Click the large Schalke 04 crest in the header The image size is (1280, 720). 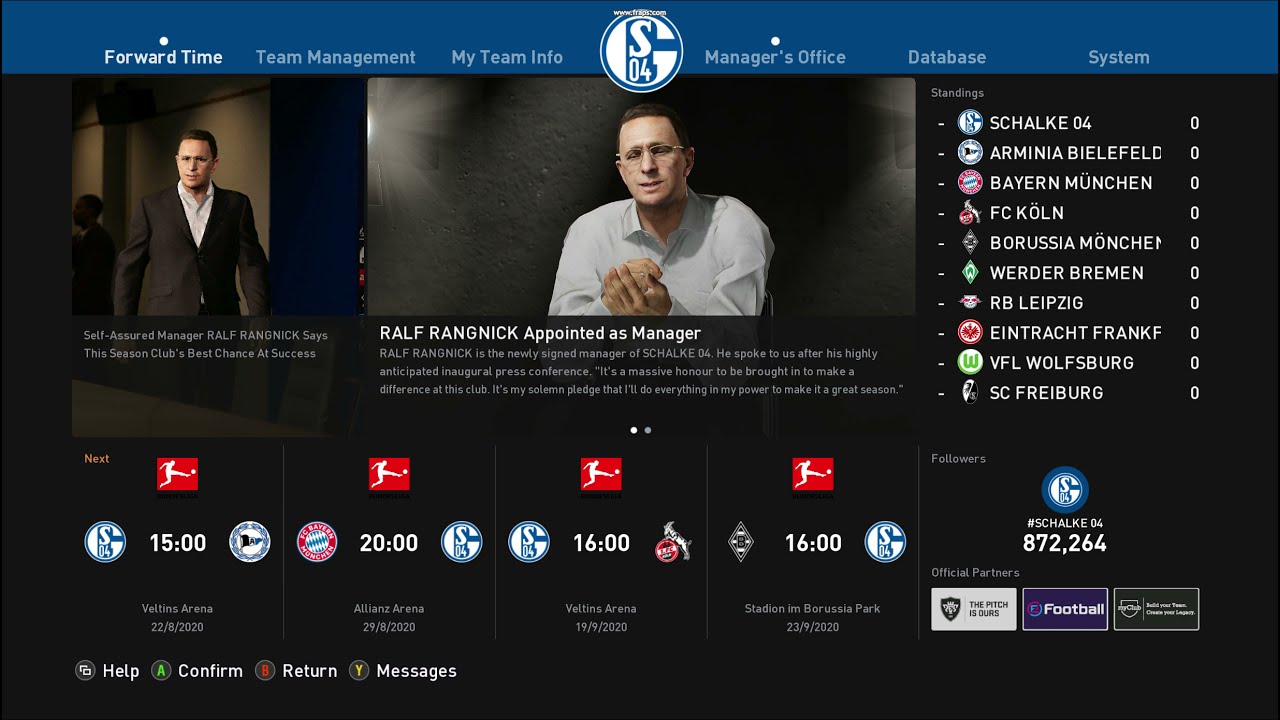click(x=641, y=50)
